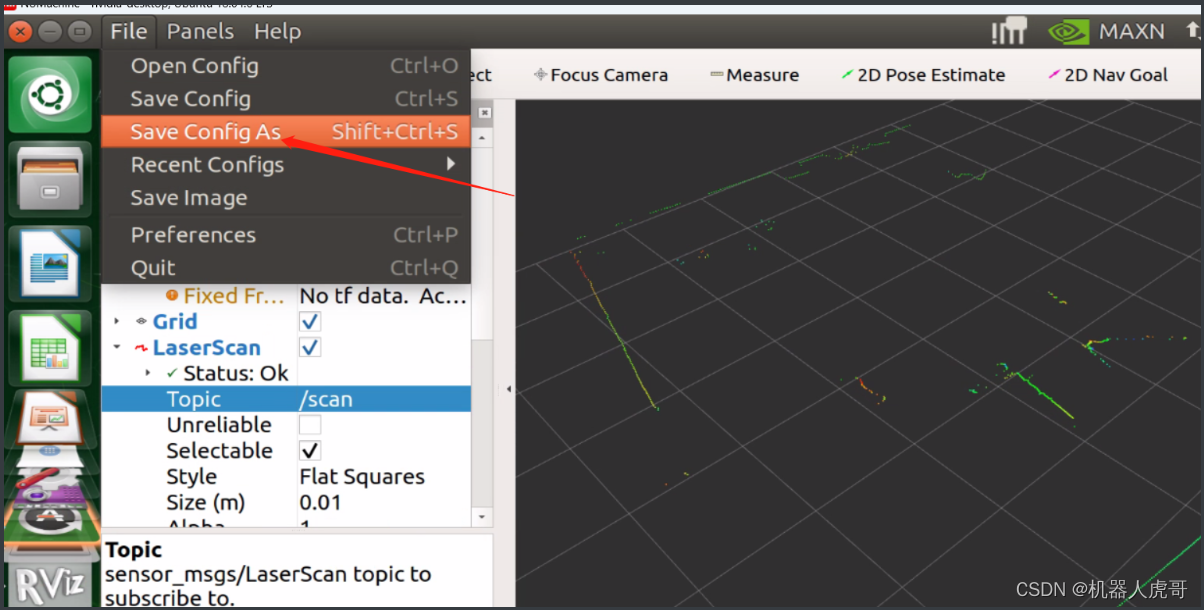Edit the /scan topic value
Screen dimensions: 1204x610
[383, 399]
